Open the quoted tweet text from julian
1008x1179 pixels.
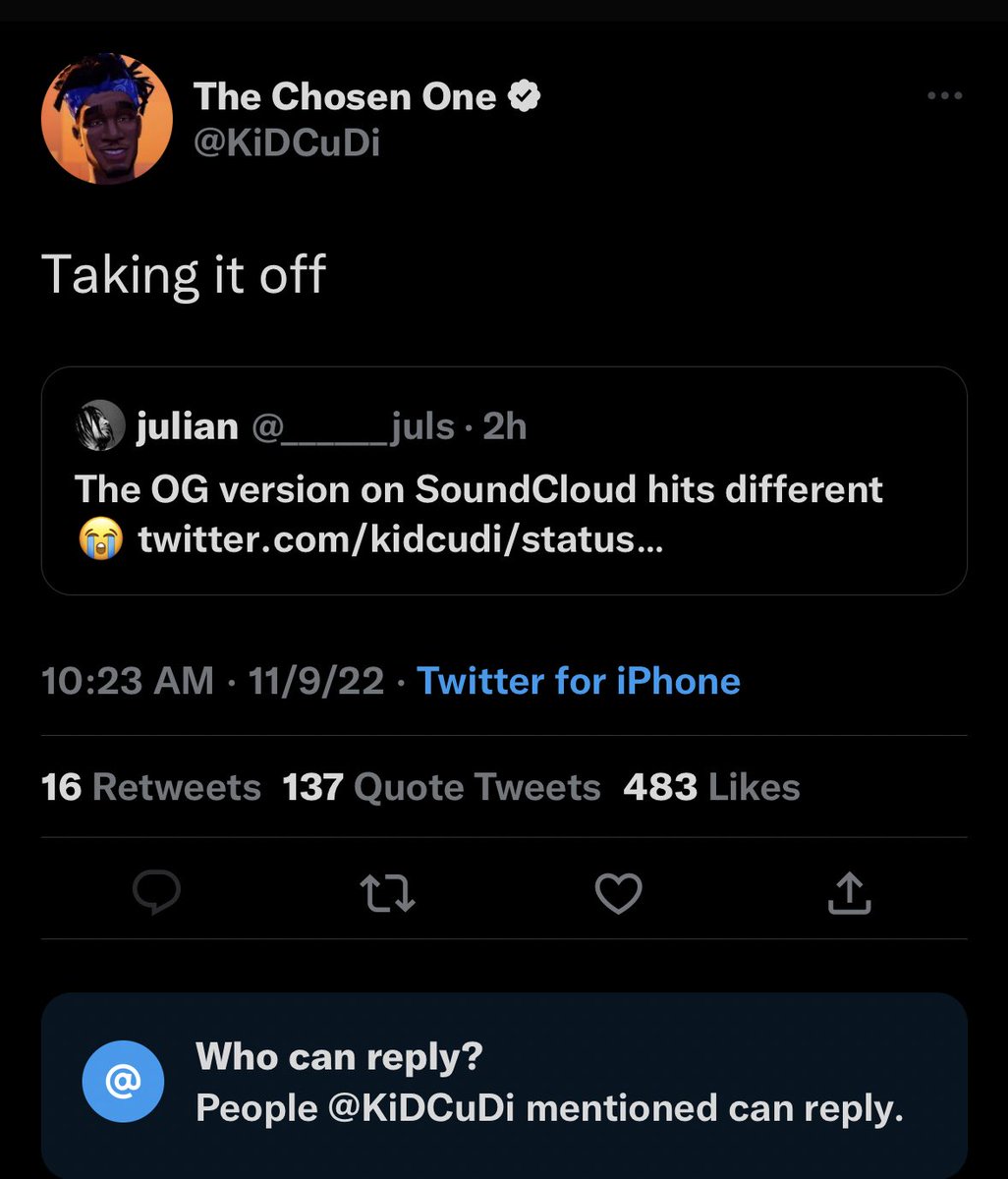(x=479, y=489)
